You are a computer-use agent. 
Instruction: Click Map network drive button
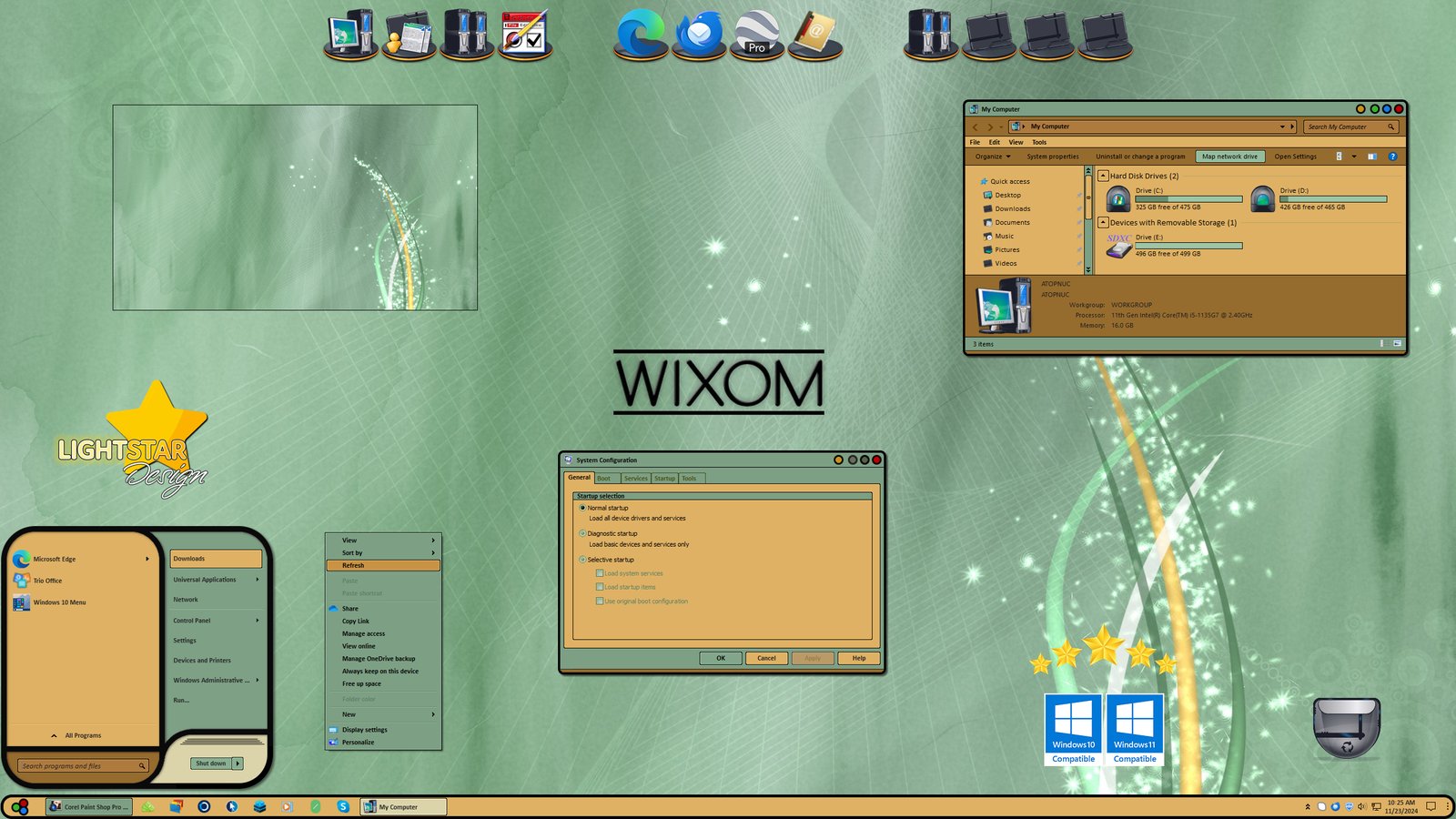[1229, 157]
